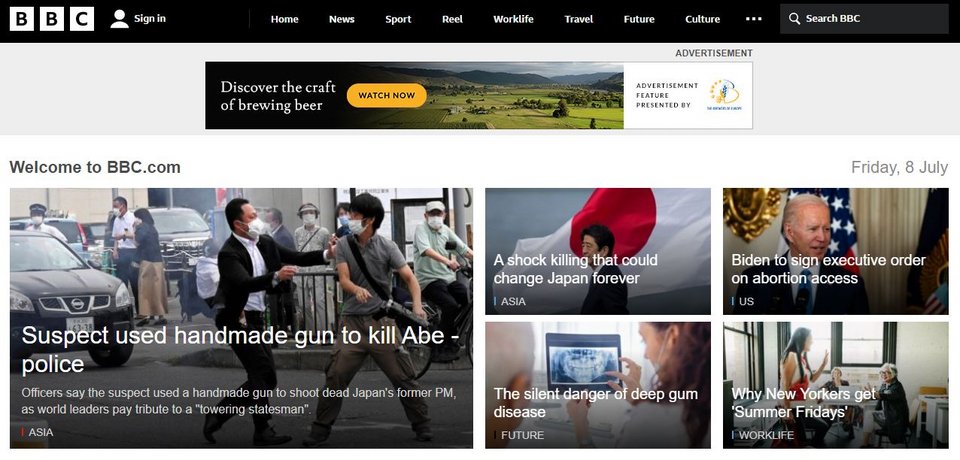Click the Sign in link
Screen dimensions: 960x460
[x=150, y=18]
